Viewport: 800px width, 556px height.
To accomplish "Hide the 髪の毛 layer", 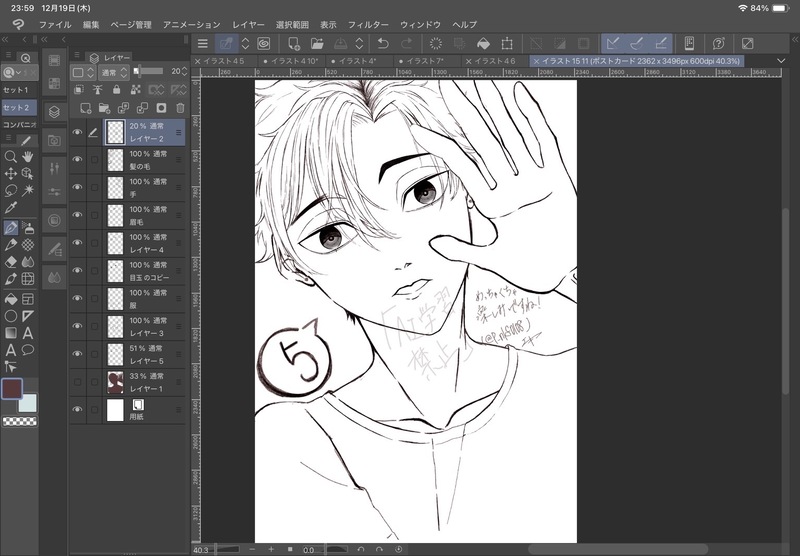I will tap(78, 158).
